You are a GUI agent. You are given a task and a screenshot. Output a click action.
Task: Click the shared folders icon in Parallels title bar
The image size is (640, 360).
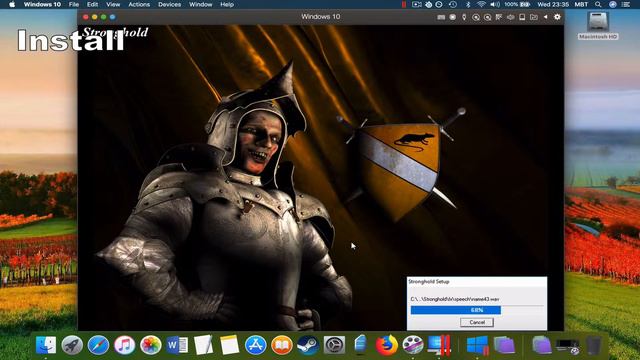(x=533, y=17)
